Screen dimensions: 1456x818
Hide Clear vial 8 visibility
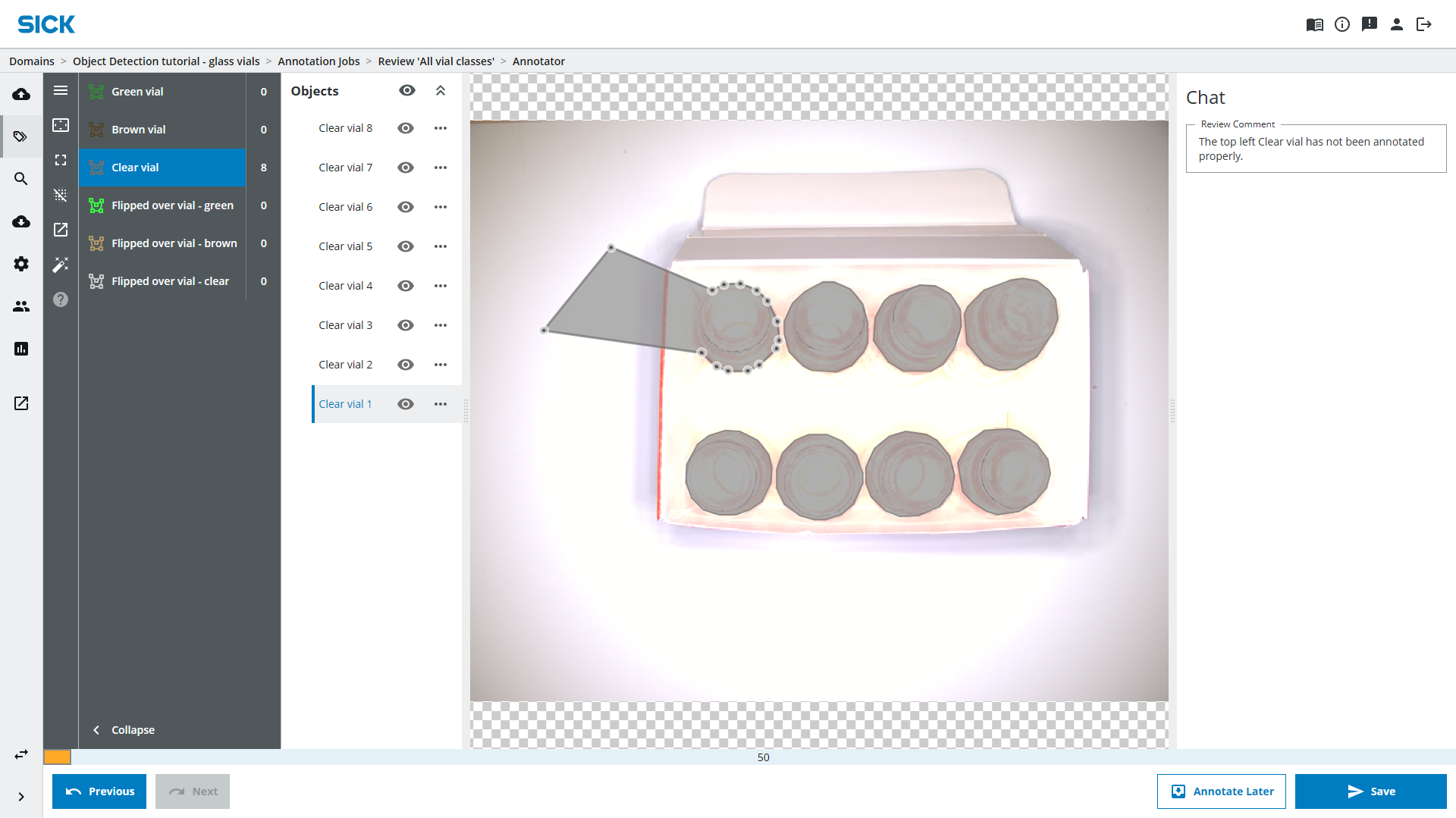coord(406,128)
